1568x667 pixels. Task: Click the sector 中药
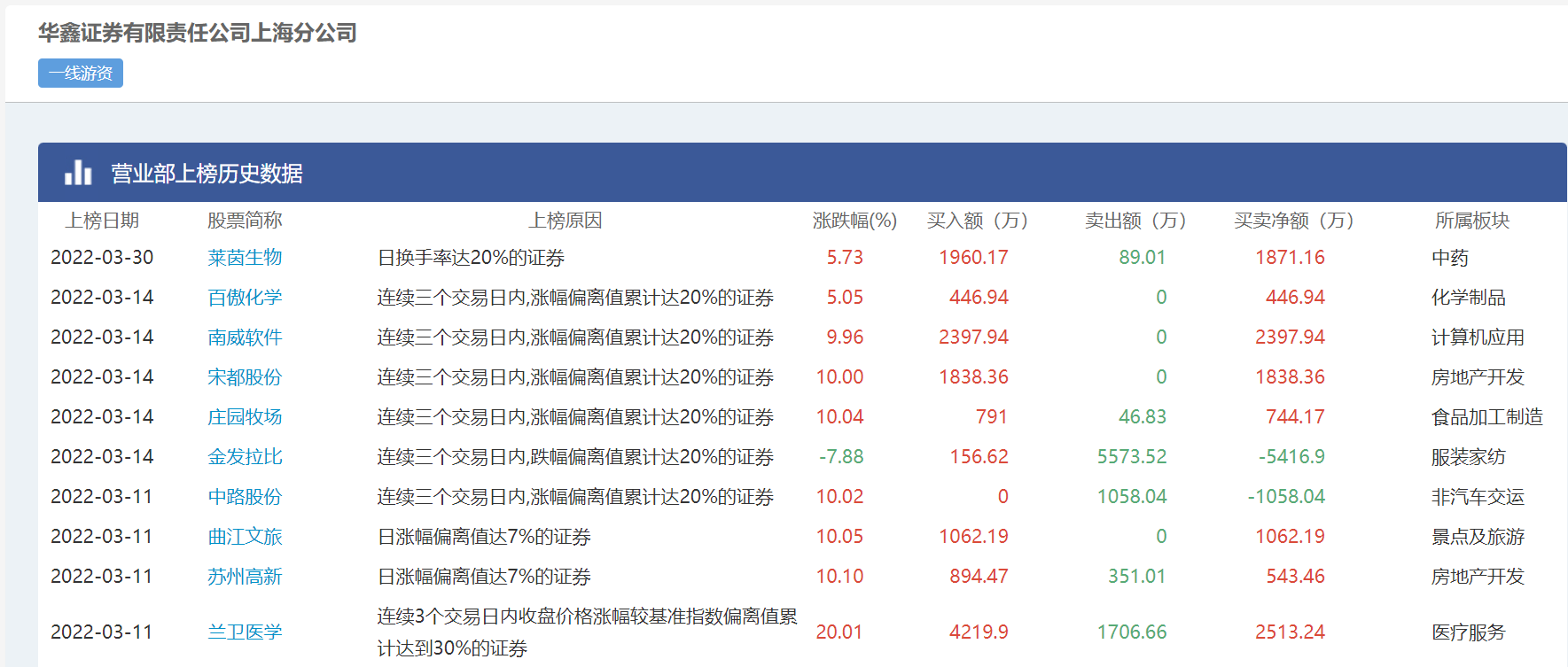(1450, 258)
